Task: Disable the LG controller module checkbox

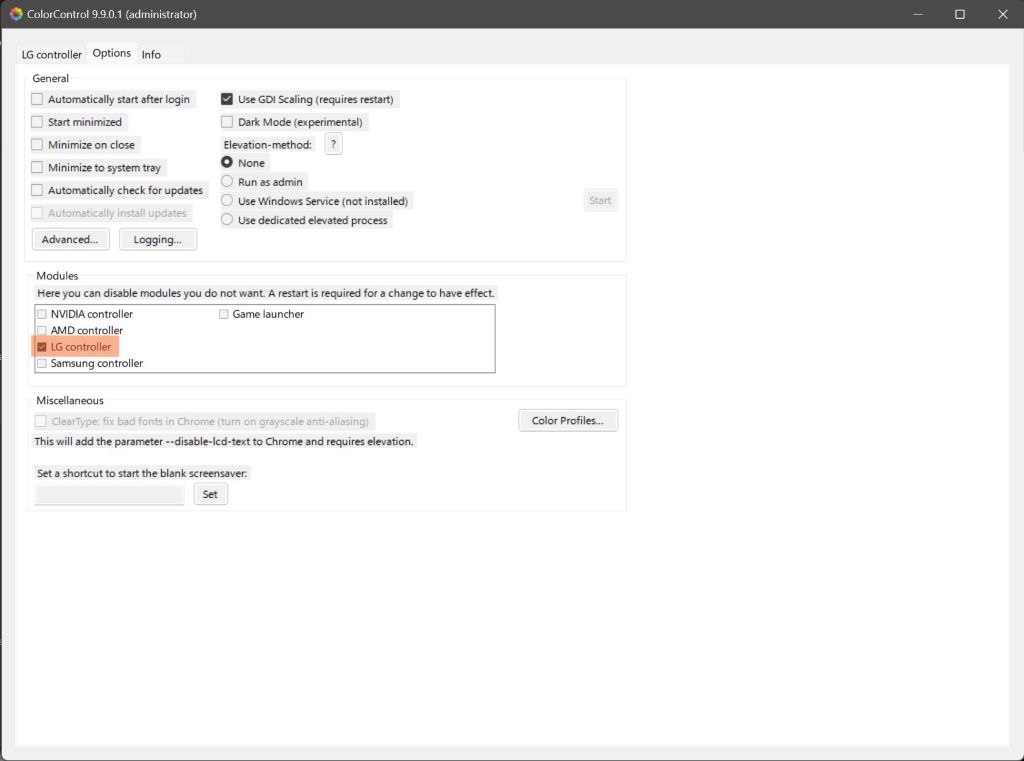Action: pos(42,347)
